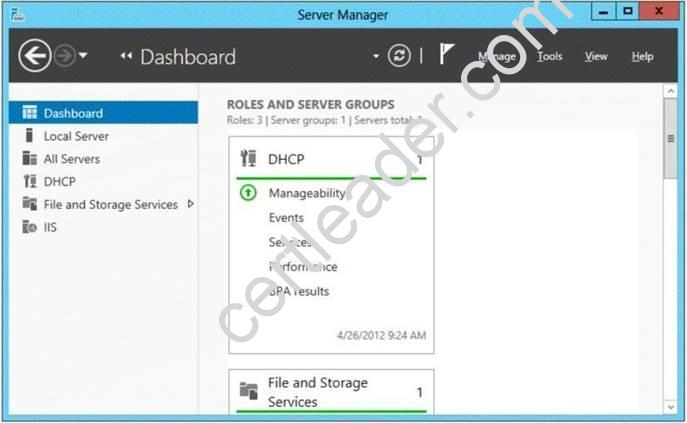Click the DHCP role tile icon
The image size is (687, 423).
coord(249,158)
